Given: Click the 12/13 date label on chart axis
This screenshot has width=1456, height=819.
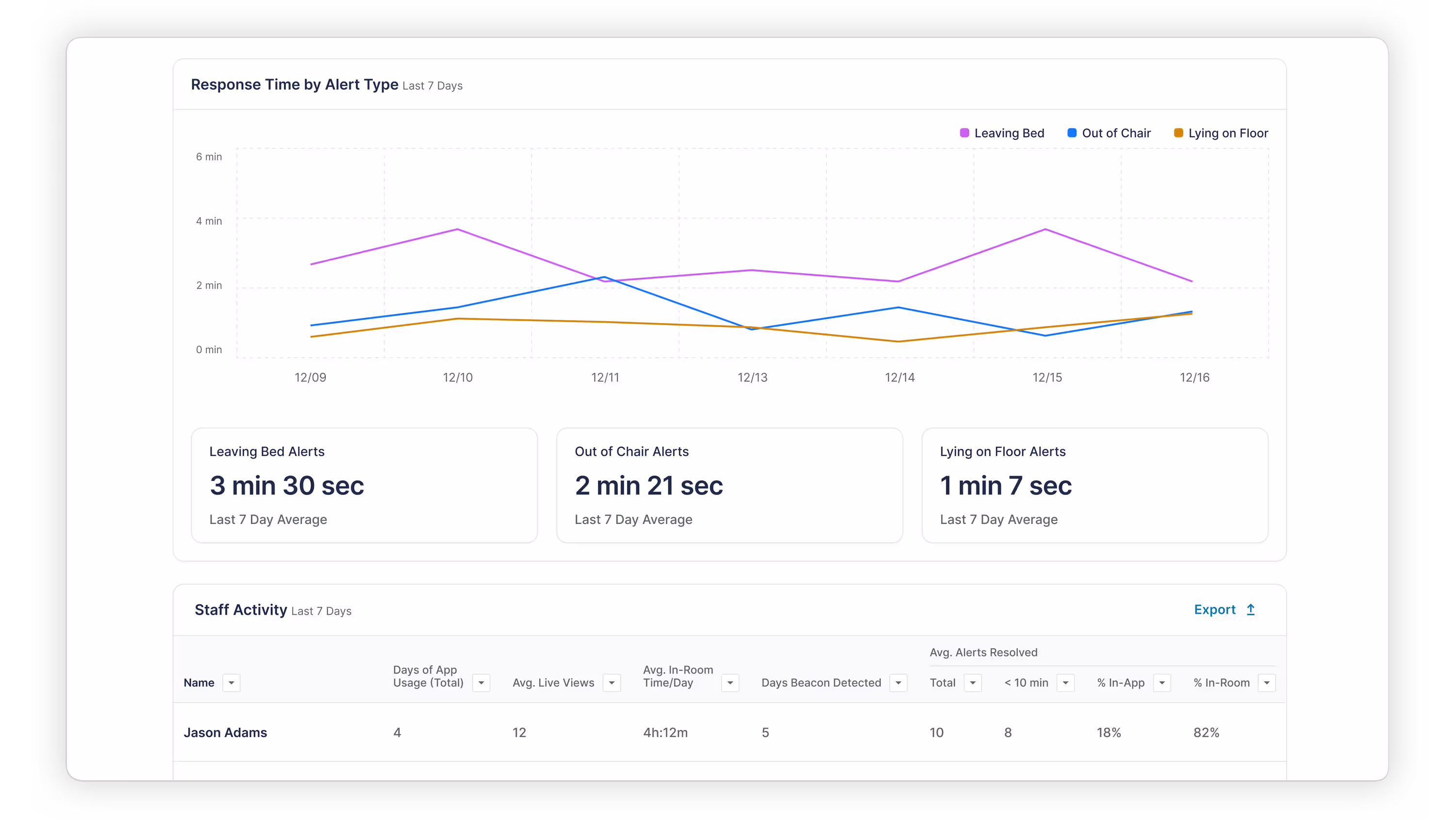Looking at the screenshot, I should pos(752,377).
